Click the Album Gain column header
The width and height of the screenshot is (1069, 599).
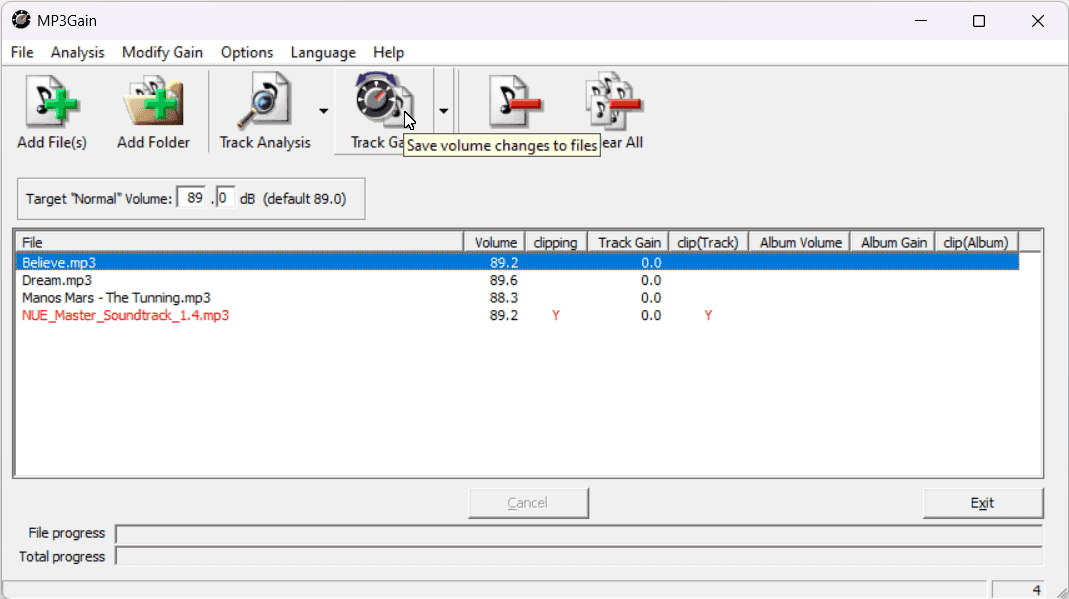(892, 243)
